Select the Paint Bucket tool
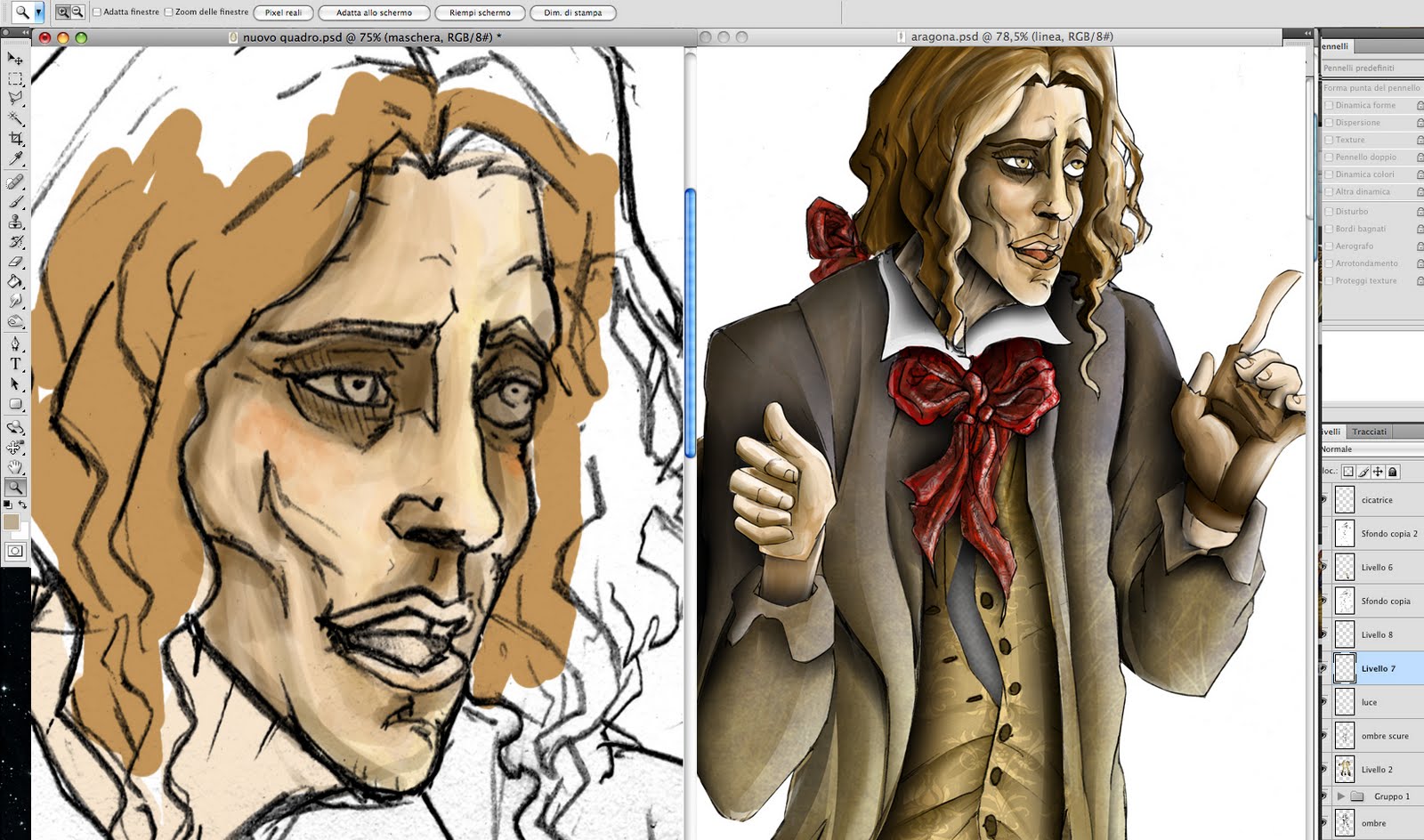 tap(15, 282)
